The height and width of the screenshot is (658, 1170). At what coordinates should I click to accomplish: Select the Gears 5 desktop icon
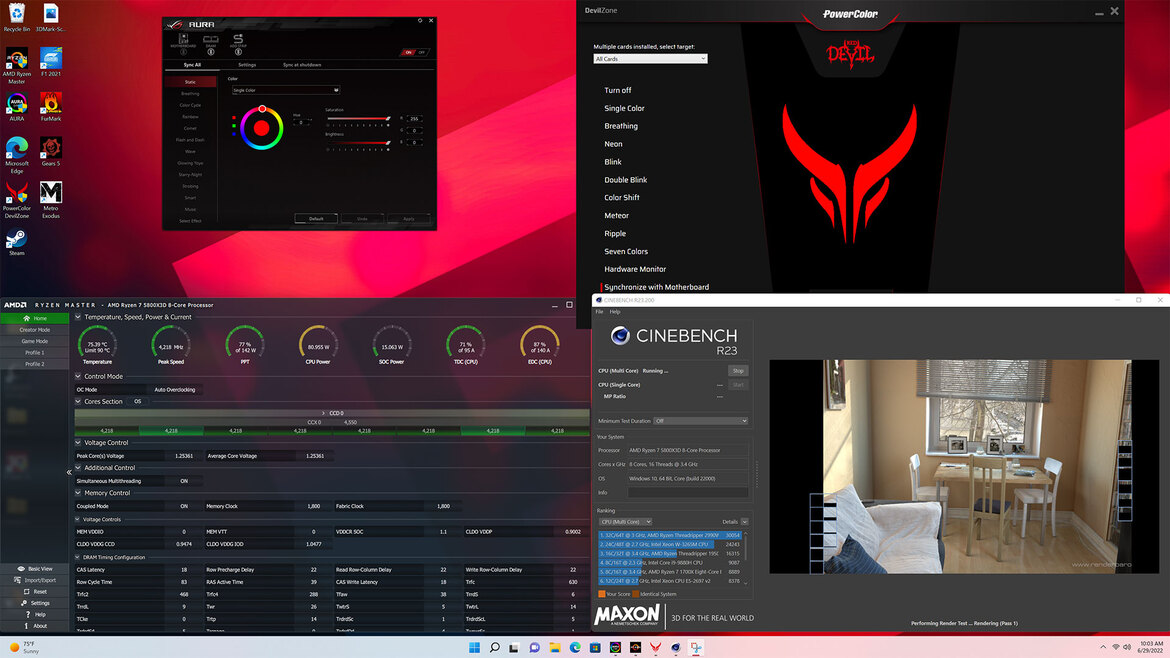(x=51, y=152)
